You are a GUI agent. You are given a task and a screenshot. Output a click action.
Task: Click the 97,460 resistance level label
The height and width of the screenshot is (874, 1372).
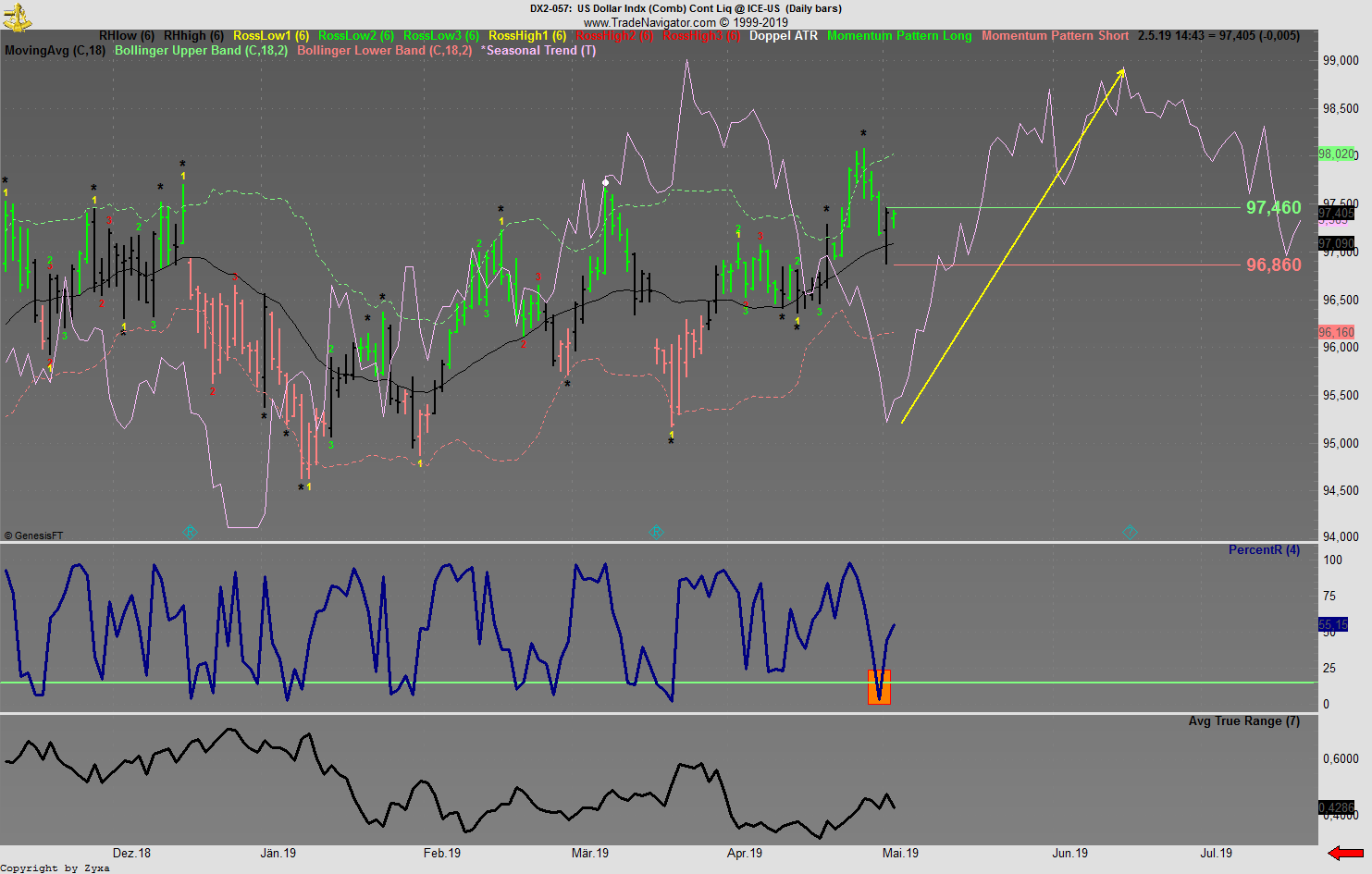(1273, 208)
